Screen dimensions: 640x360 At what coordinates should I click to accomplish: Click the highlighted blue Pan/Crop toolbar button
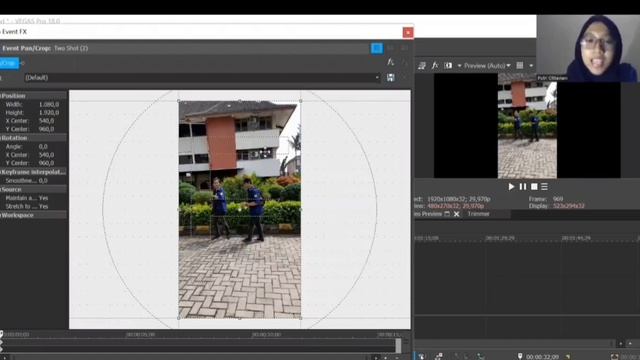377,48
